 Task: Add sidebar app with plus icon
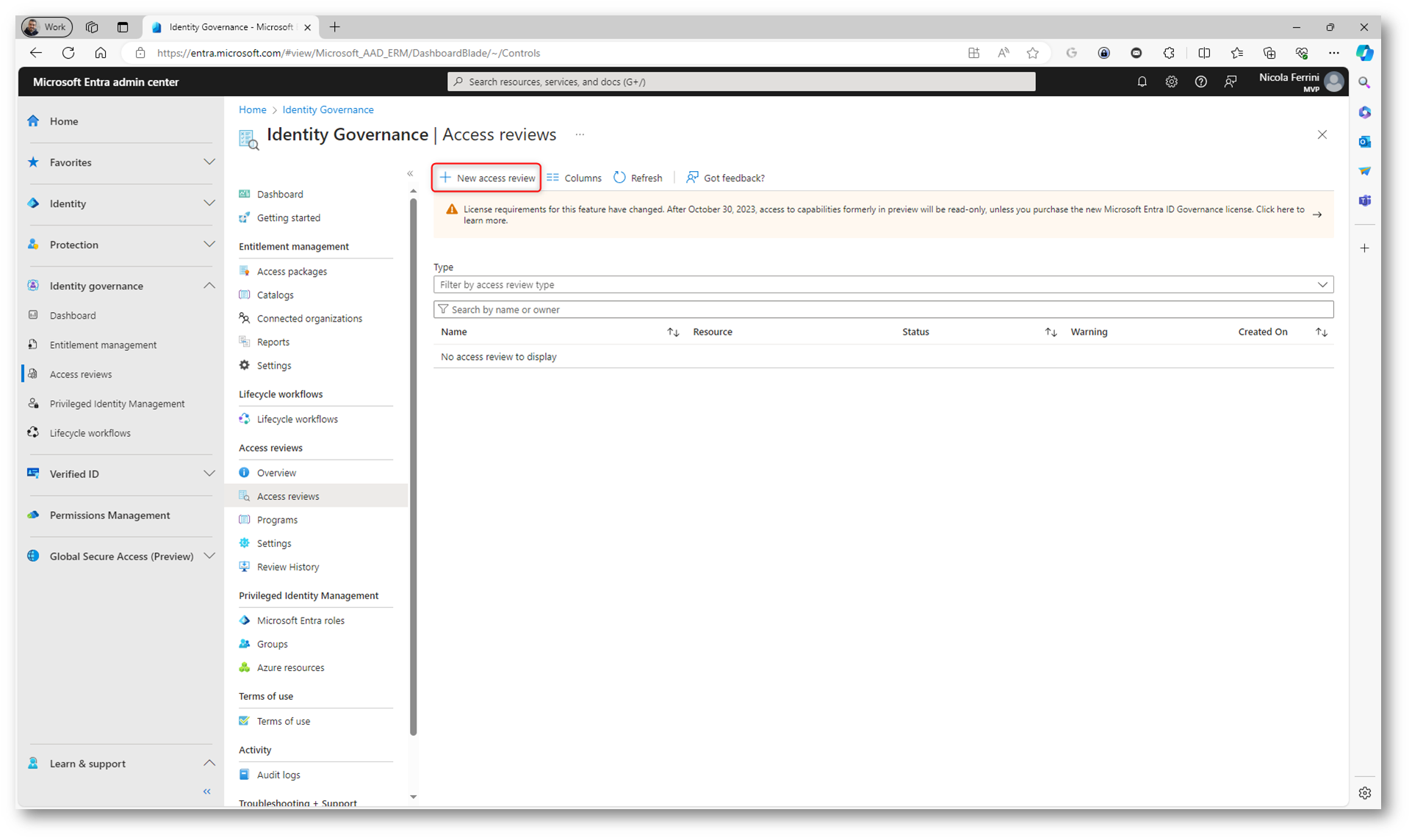1364,248
